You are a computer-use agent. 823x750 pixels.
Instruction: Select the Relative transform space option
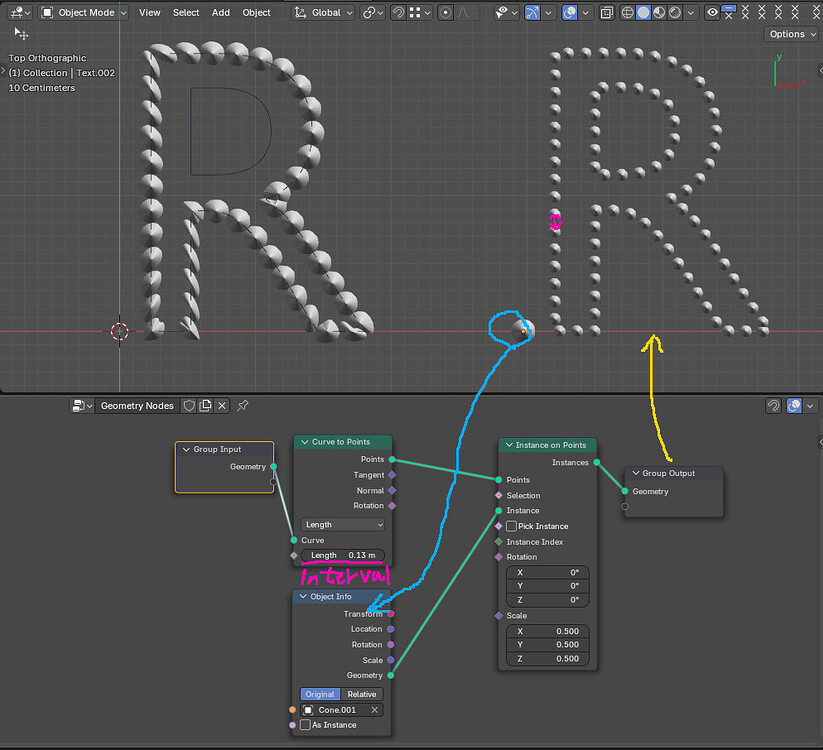(x=362, y=694)
